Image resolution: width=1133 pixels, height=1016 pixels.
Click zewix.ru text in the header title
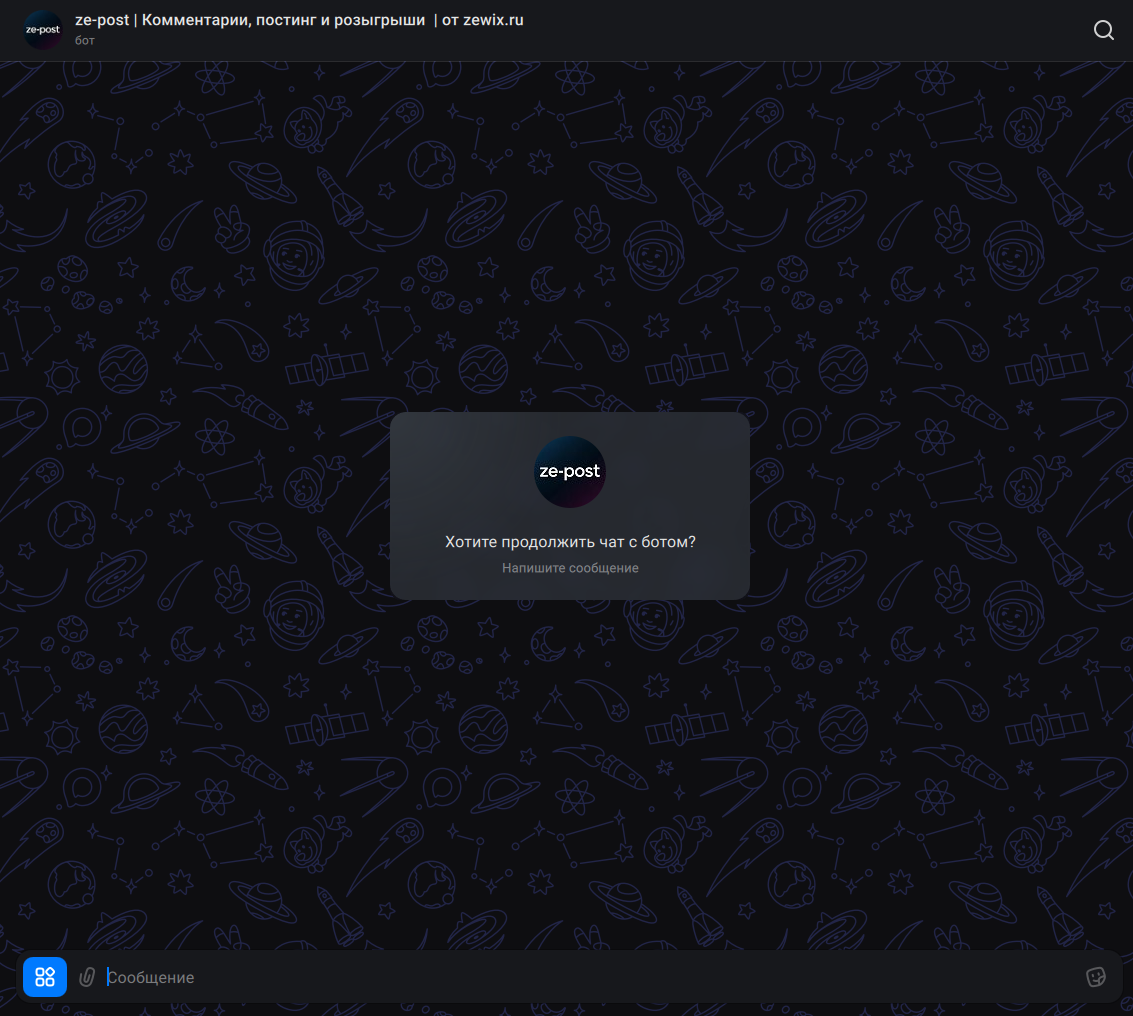(493, 20)
